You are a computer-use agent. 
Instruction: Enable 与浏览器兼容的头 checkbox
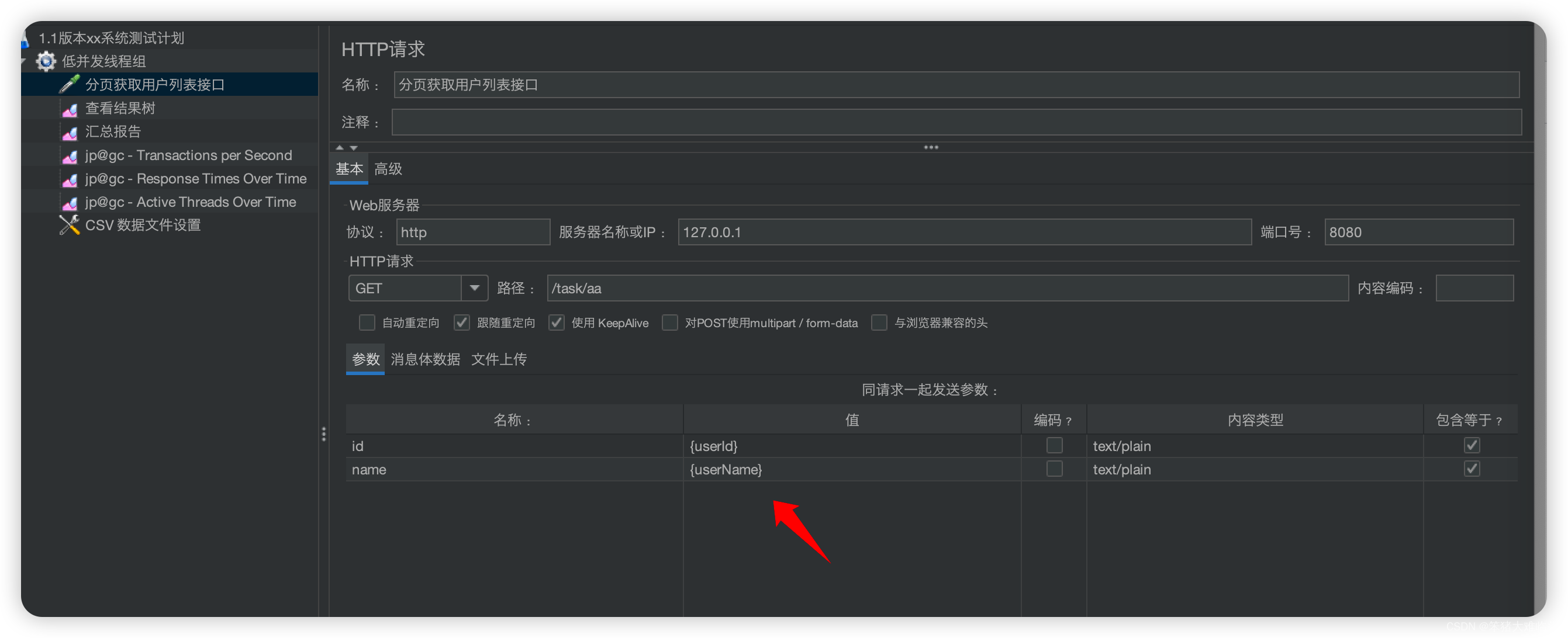879,323
